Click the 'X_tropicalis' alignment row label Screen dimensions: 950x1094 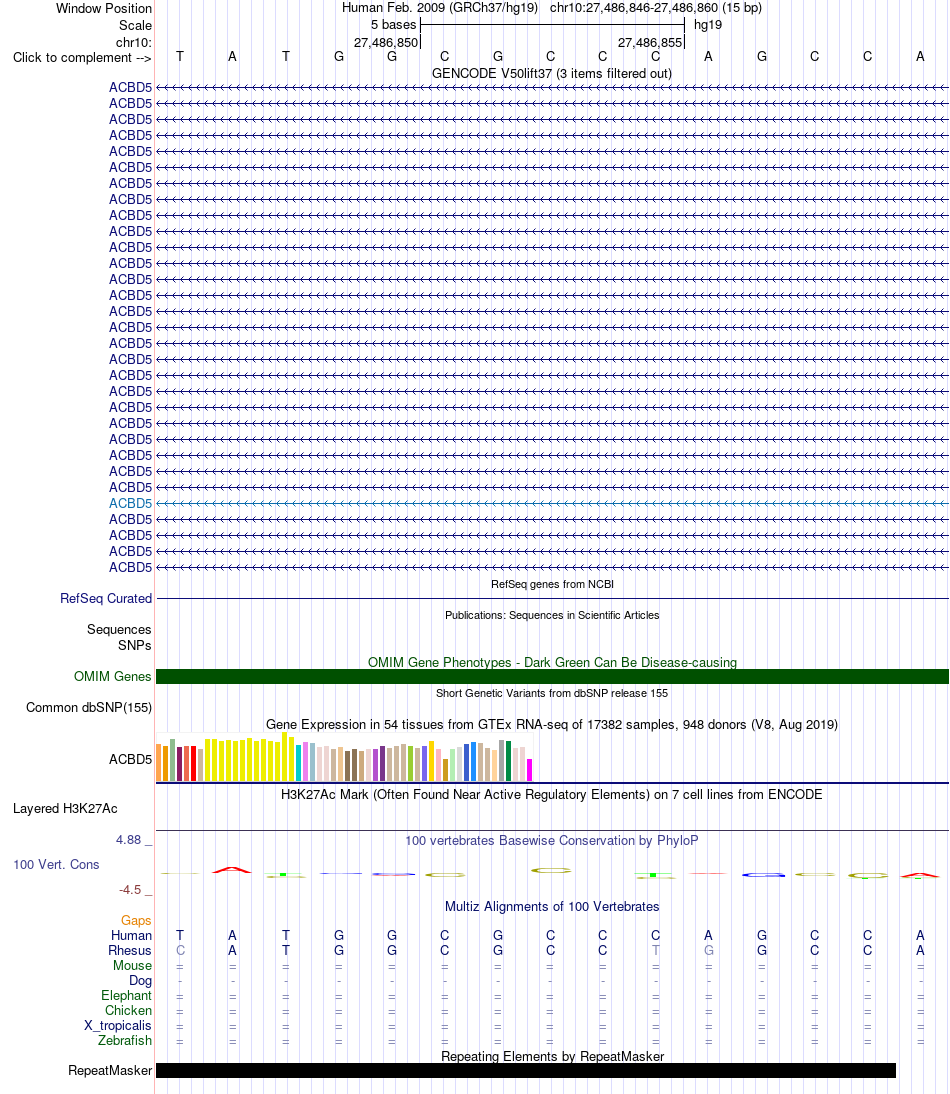[x=118, y=1026]
